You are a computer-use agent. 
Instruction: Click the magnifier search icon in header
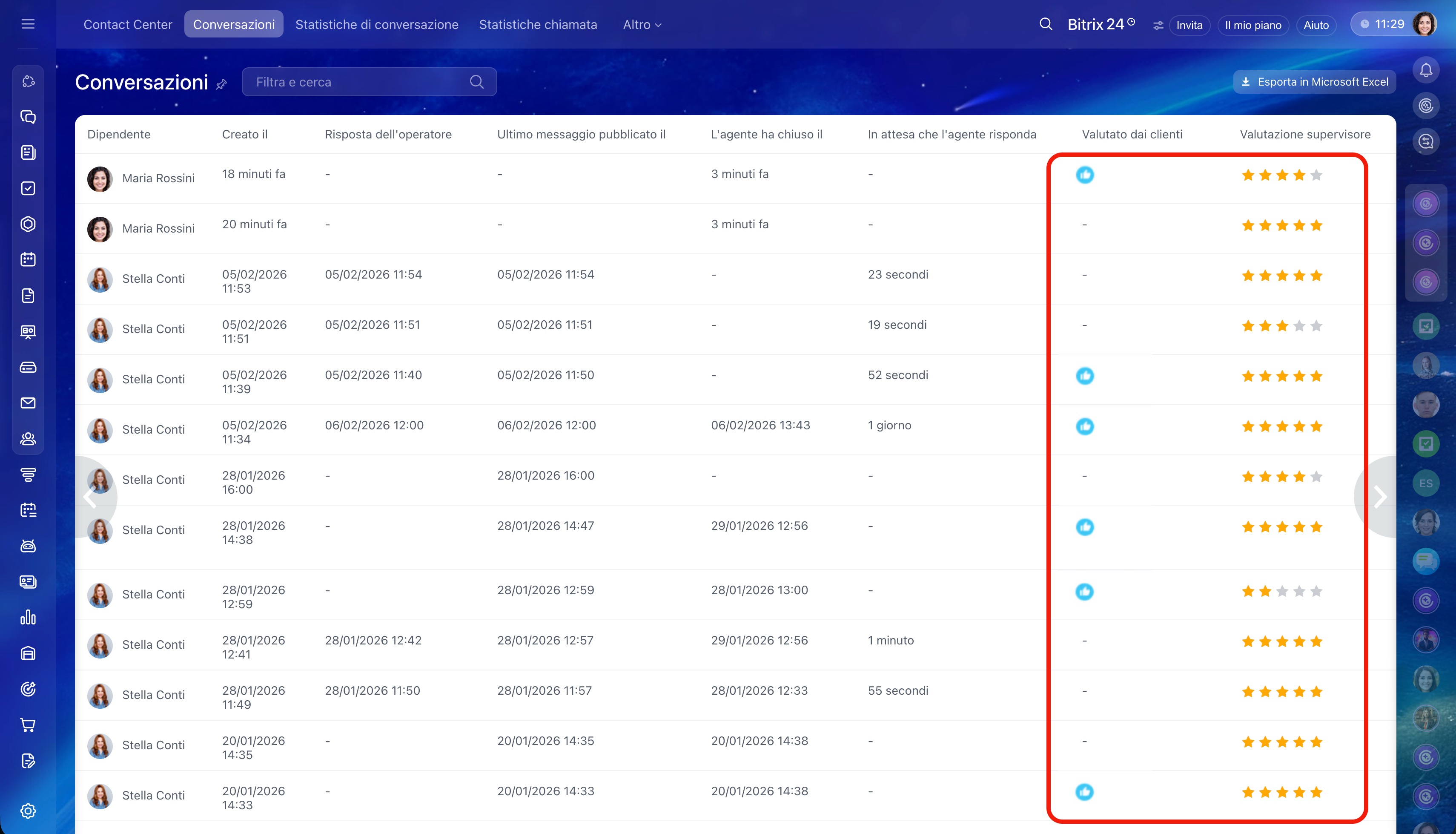click(1046, 24)
